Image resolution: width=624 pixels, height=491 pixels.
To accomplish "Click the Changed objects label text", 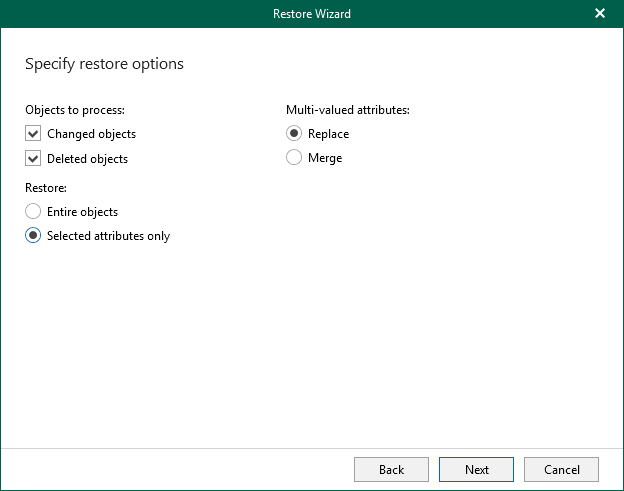I will pyautogui.click(x=91, y=134).
